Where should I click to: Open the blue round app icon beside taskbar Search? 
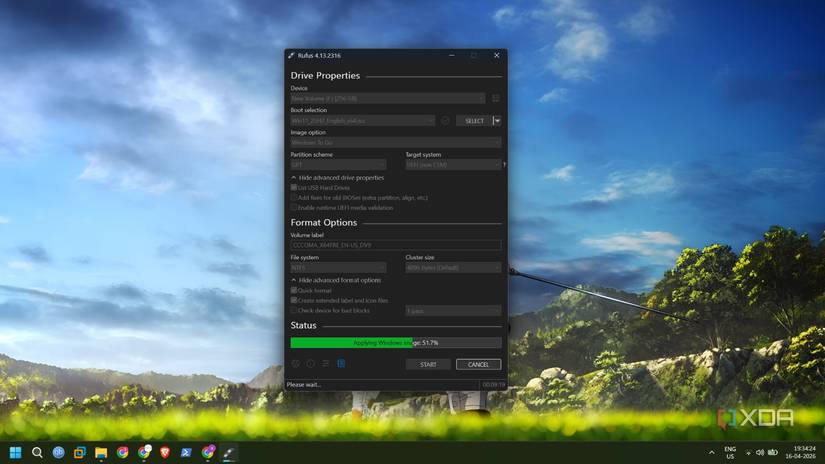coord(58,452)
